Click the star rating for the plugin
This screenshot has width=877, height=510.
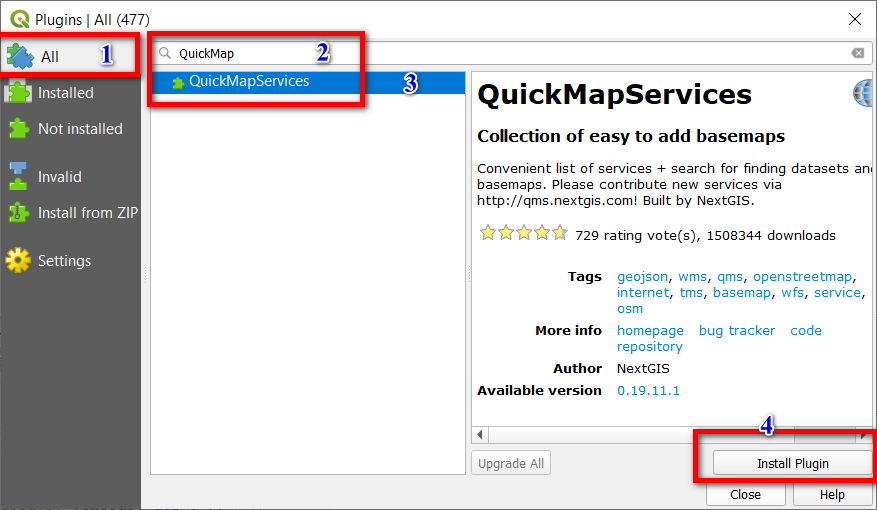click(x=524, y=233)
